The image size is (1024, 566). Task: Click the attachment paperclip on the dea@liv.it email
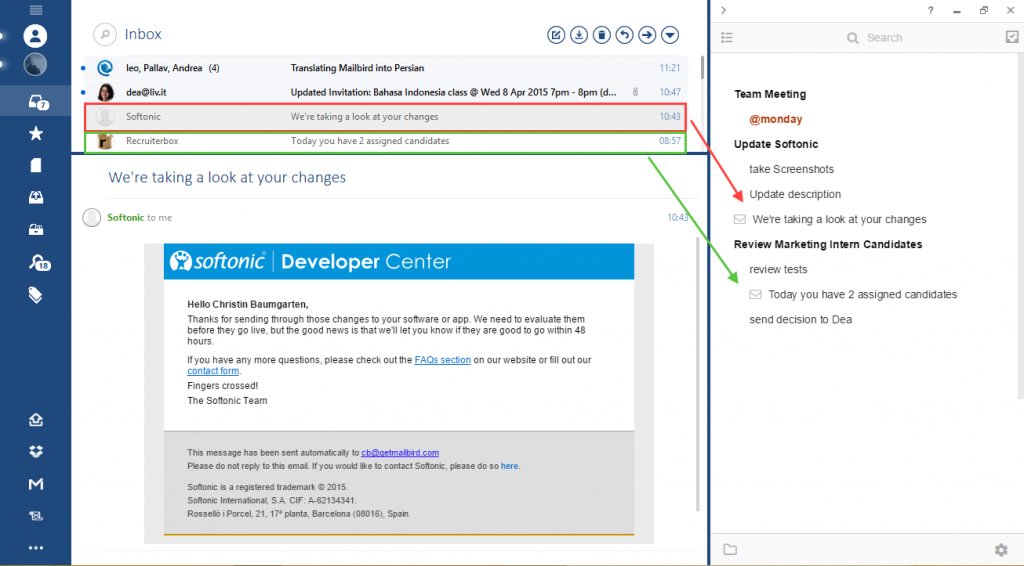[x=635, y=92]
